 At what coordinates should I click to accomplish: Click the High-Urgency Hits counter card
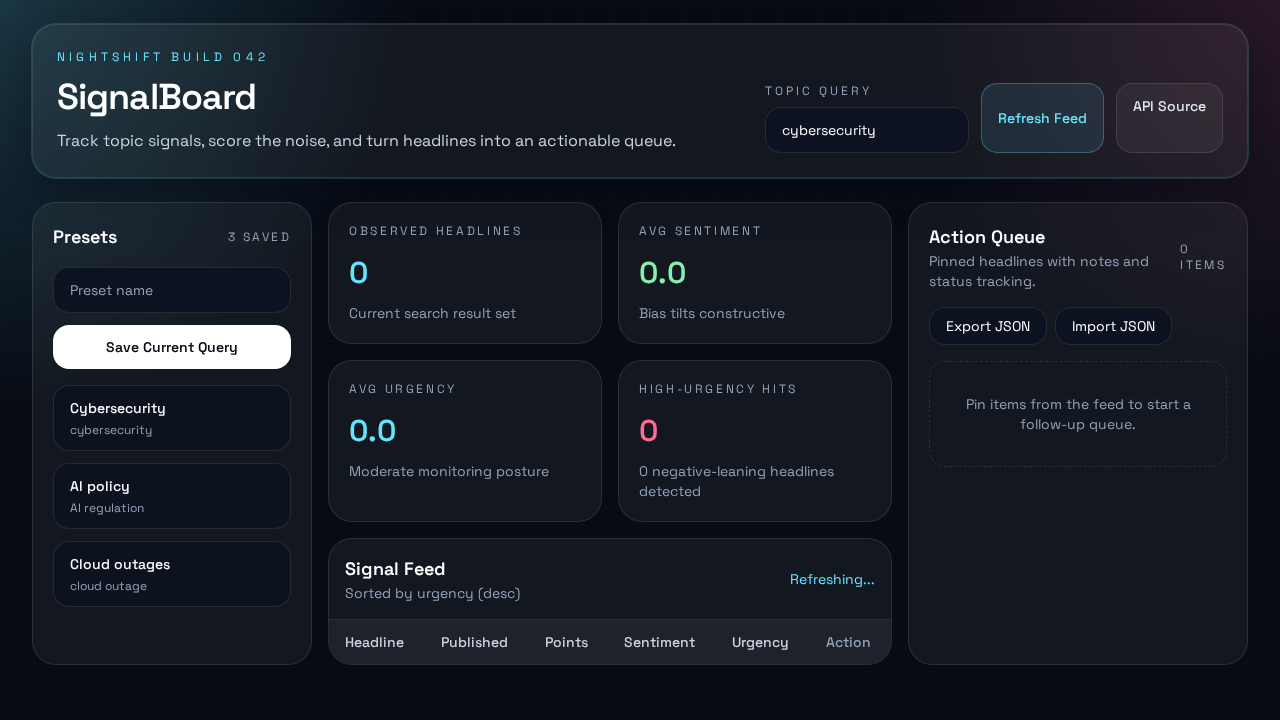pyautogui.click(x=754, y=440)
